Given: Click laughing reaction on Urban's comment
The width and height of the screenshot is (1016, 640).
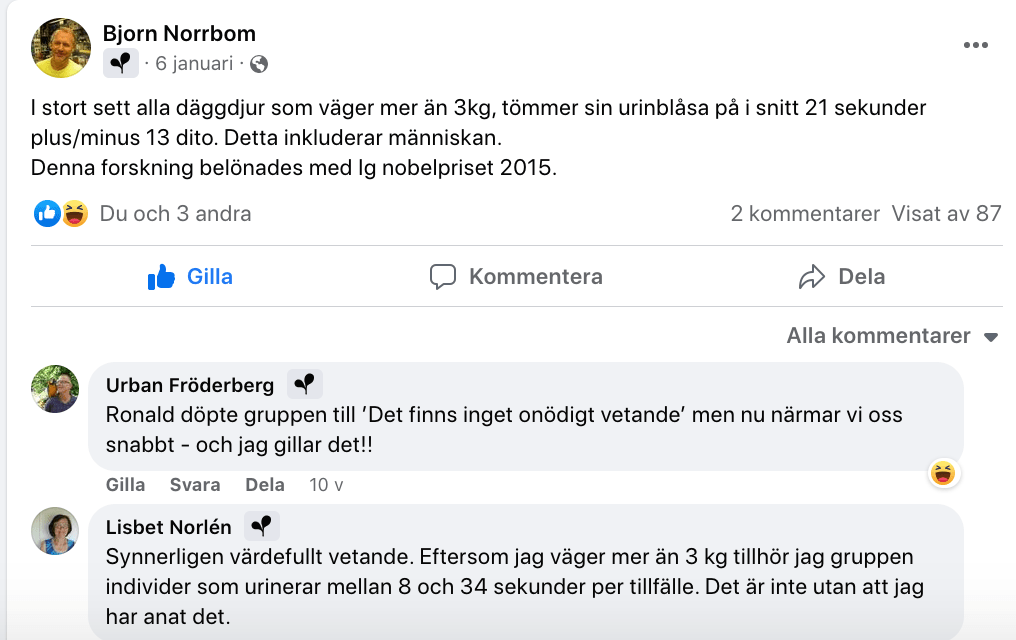Looking at the screenshot, I should point(941,473).
